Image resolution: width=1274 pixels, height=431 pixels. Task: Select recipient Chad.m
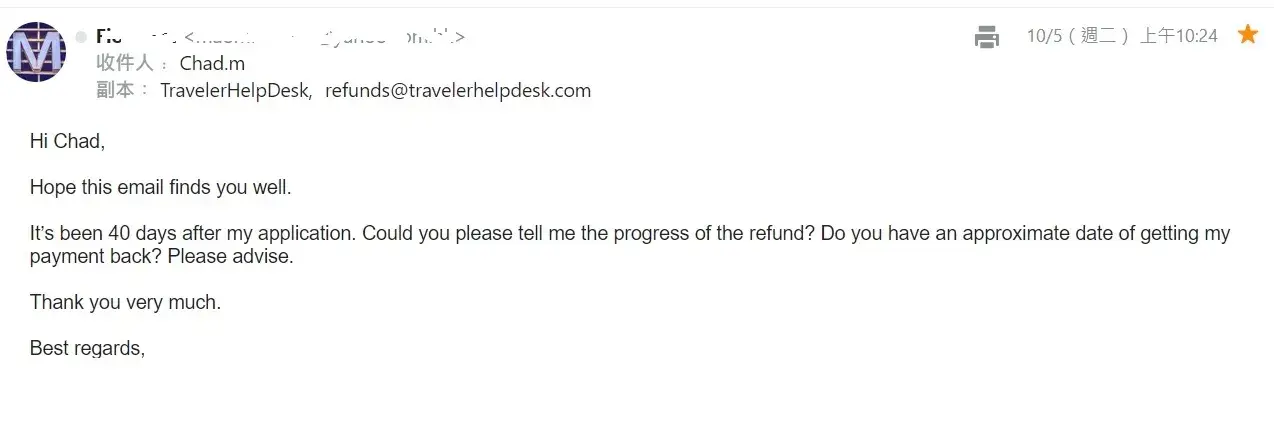(212, 63)
